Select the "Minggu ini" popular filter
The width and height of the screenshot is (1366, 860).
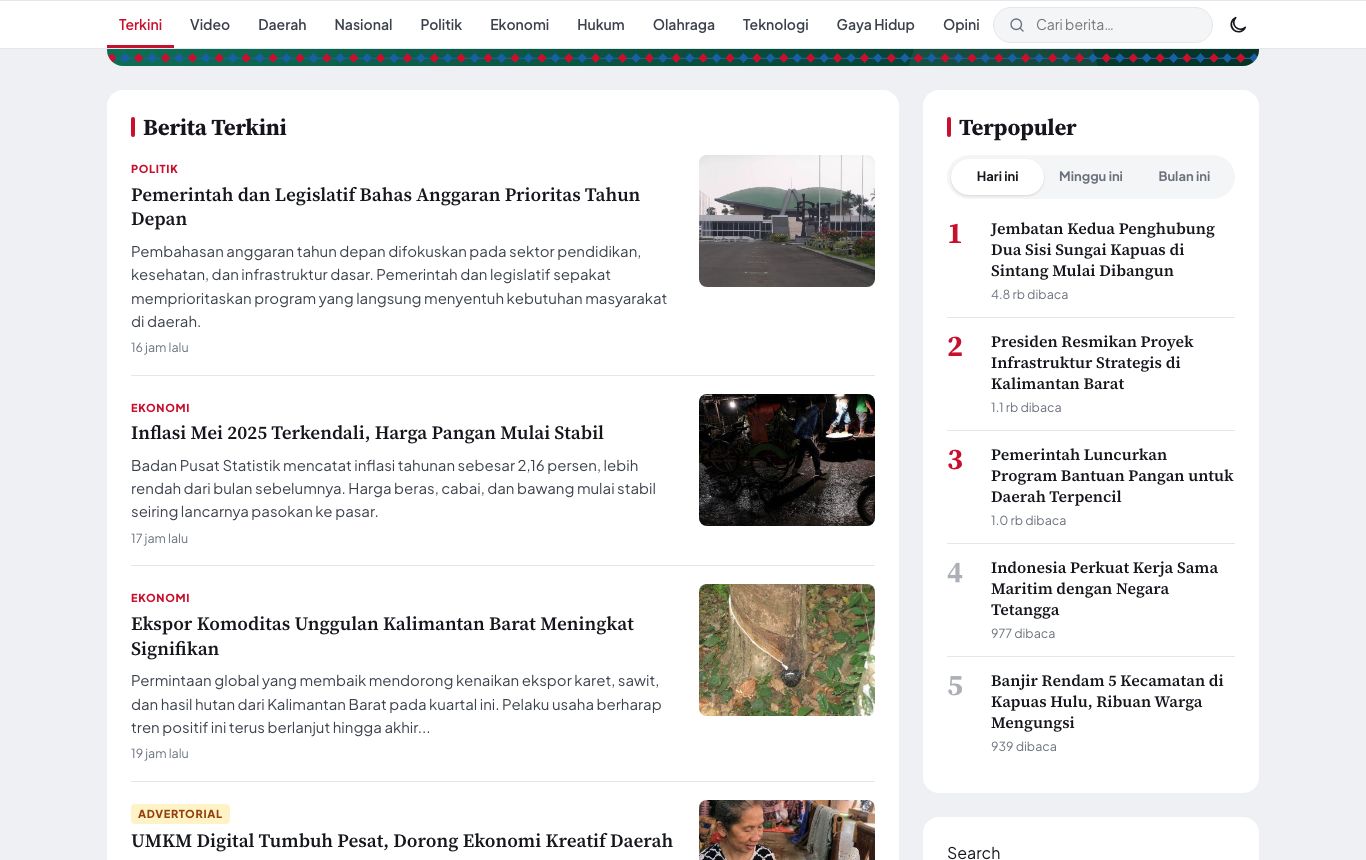click(x=1090, y=177)
